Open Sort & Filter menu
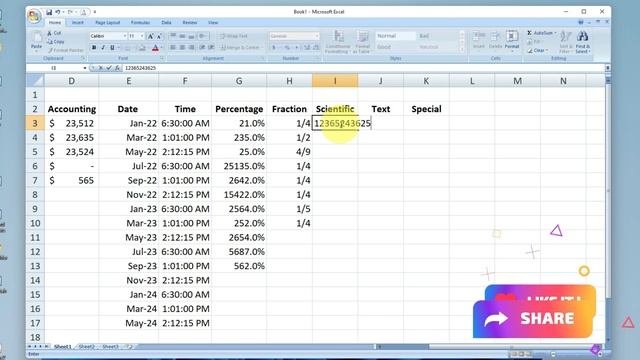Image resolution: width=640 pixels, height=360 pixels. coord(566,42)
